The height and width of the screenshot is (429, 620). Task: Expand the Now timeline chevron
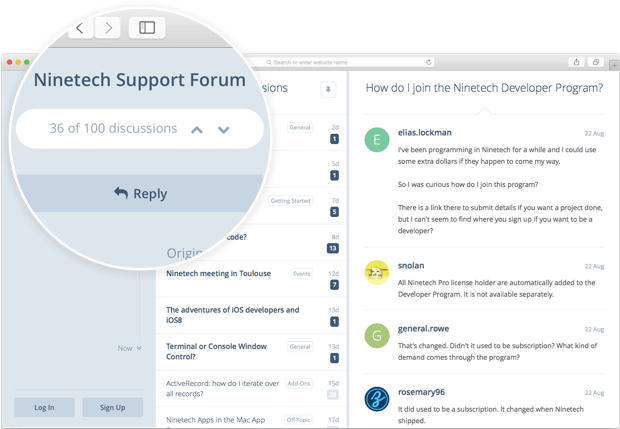(138, 348)
